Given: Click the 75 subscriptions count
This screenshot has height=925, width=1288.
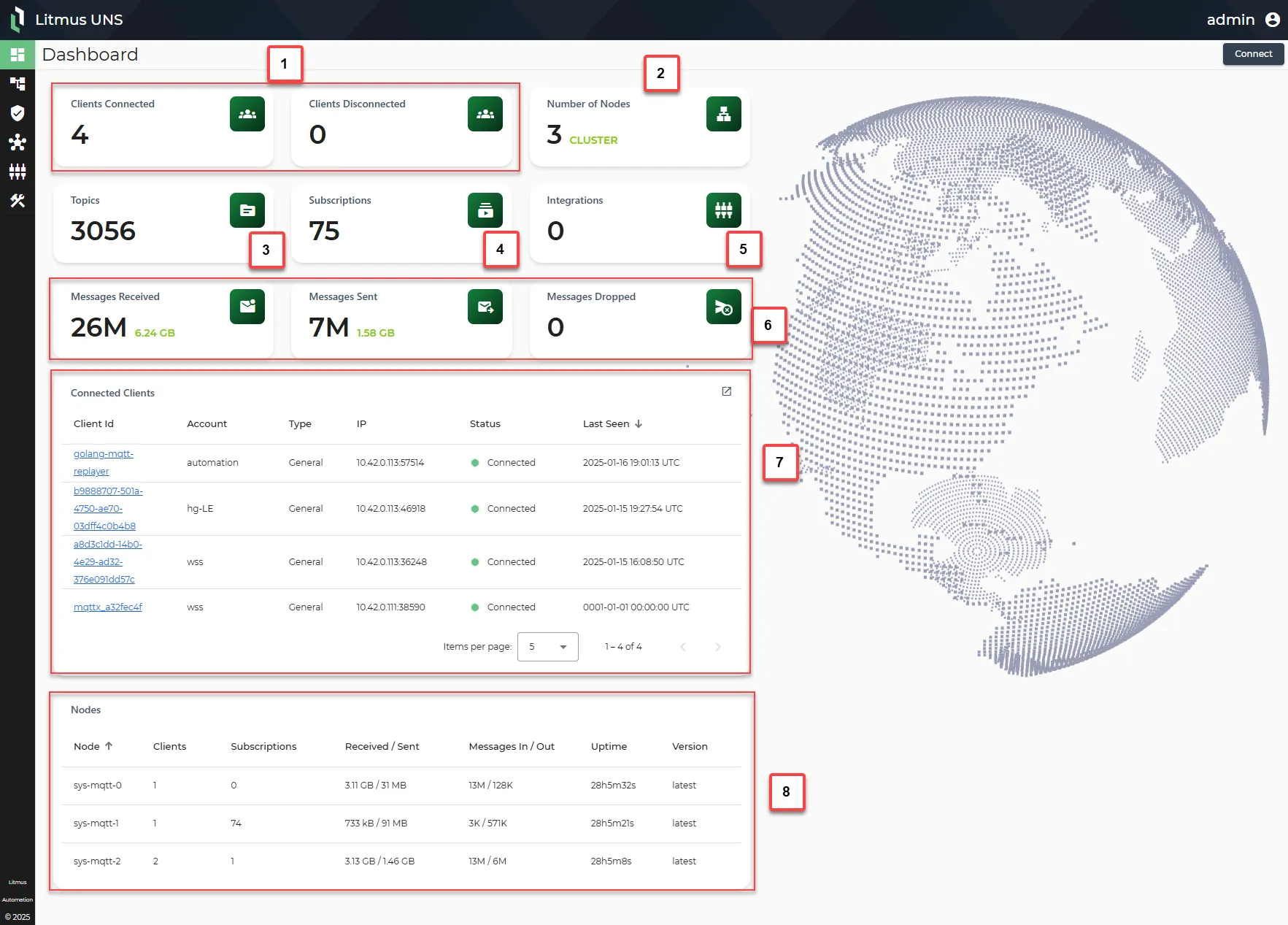Looking at the screenshot, I should pyautogui.click(x=324, y=231).
